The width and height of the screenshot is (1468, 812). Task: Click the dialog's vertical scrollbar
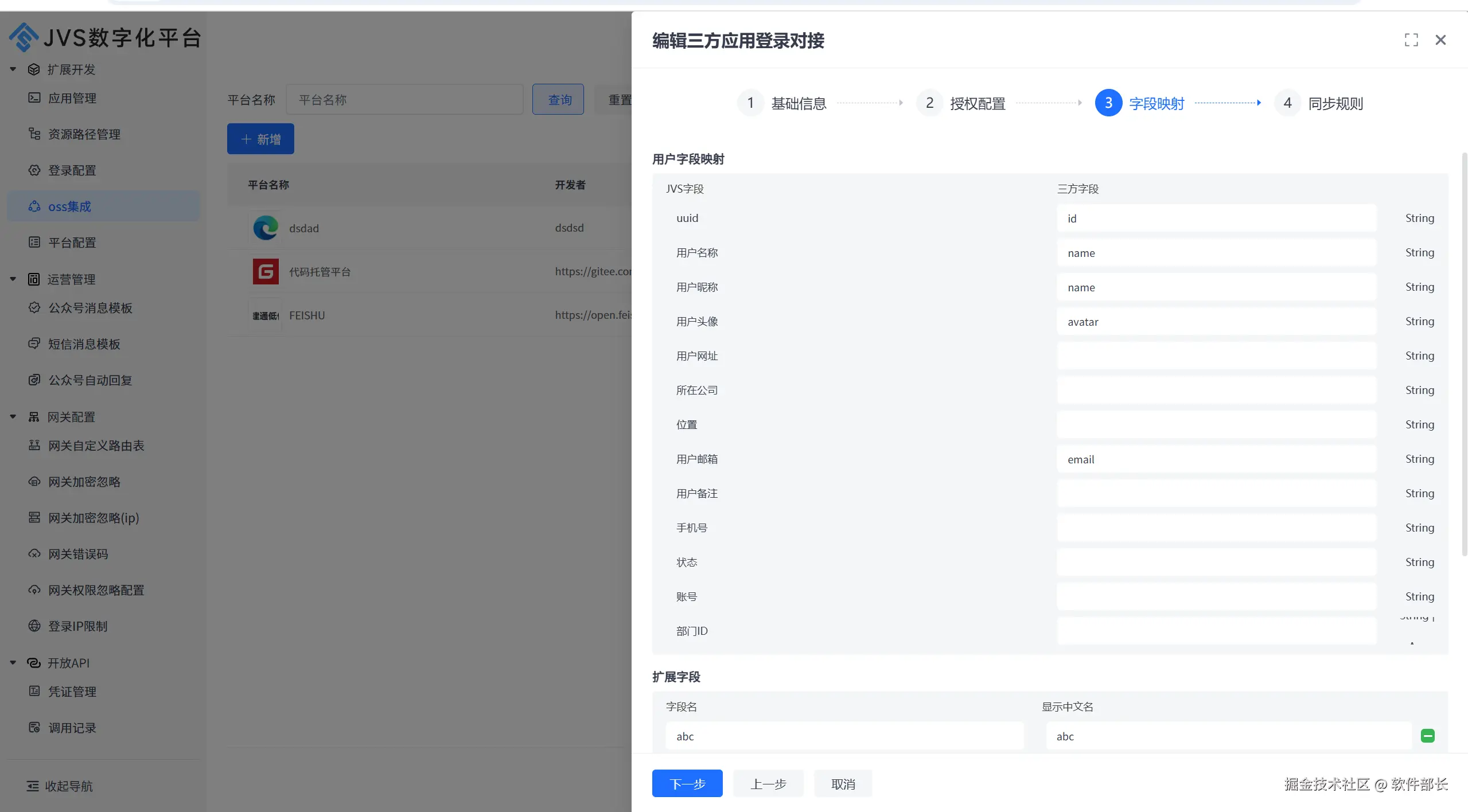(1464, 356)
